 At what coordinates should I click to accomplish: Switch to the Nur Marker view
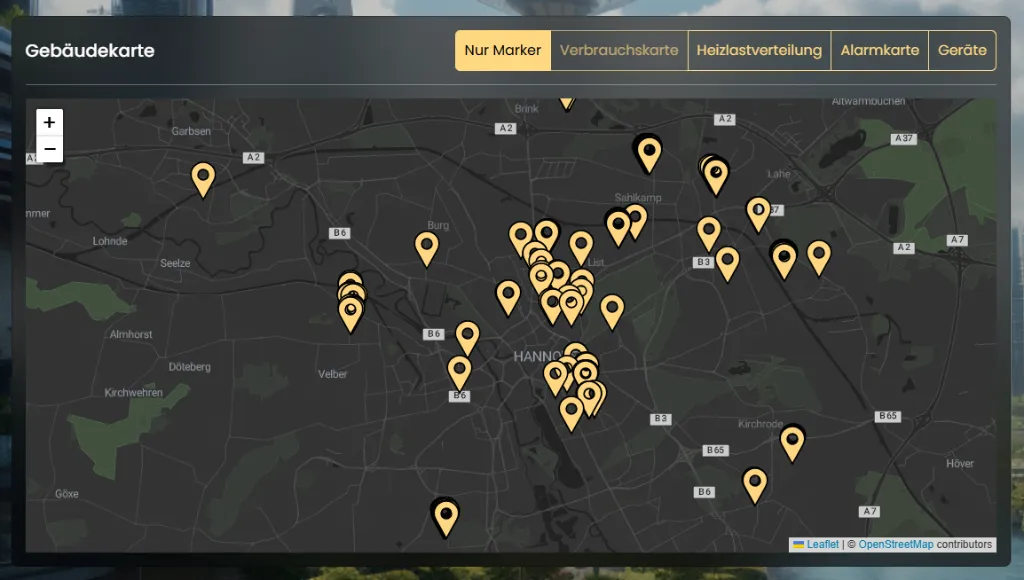click(x=503, y=51)
